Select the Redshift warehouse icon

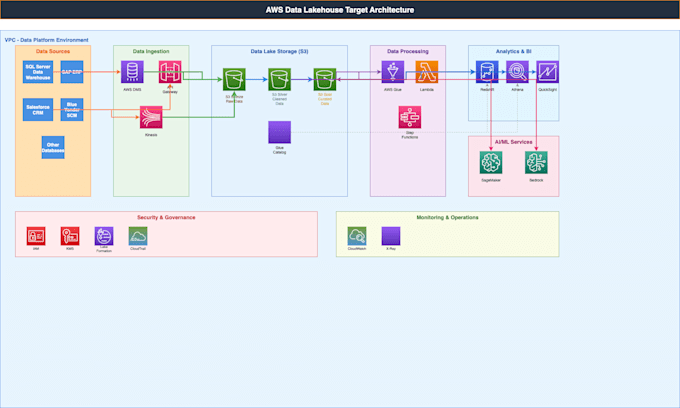click(487, 72)
